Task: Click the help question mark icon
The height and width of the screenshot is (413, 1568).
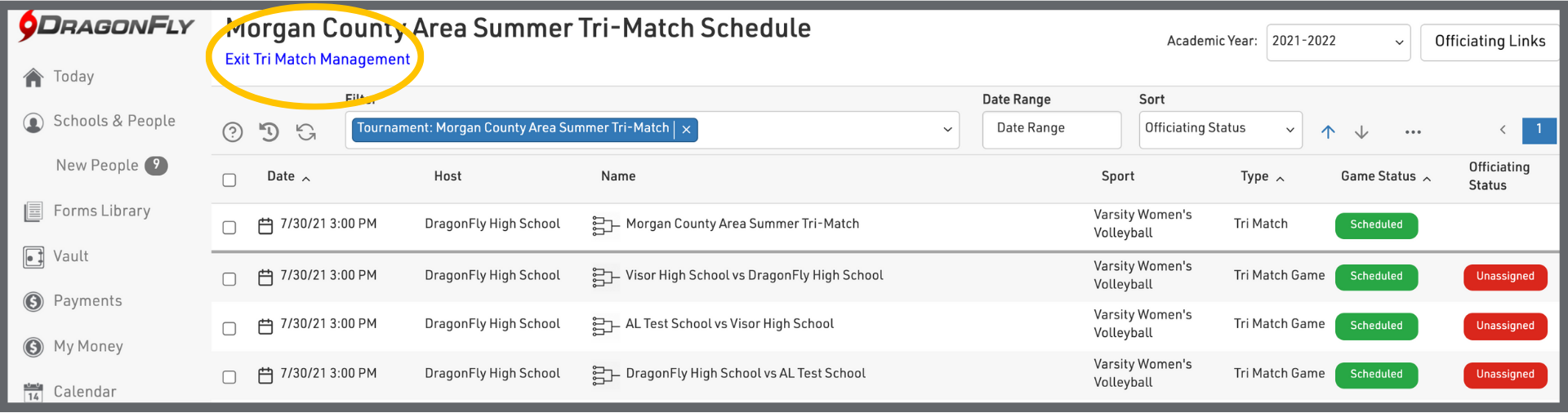Action: (x=233, y=132)
